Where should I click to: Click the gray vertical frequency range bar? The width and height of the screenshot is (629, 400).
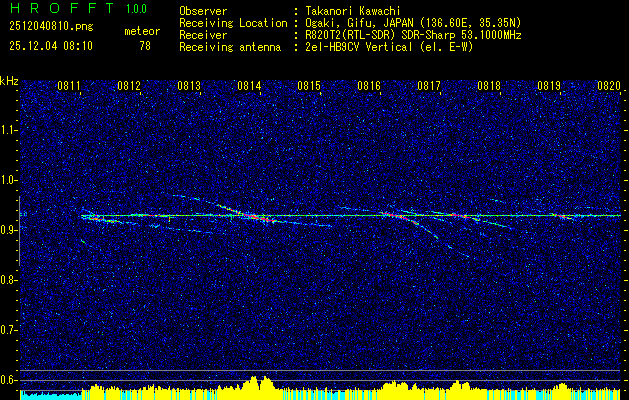point(19,231)
